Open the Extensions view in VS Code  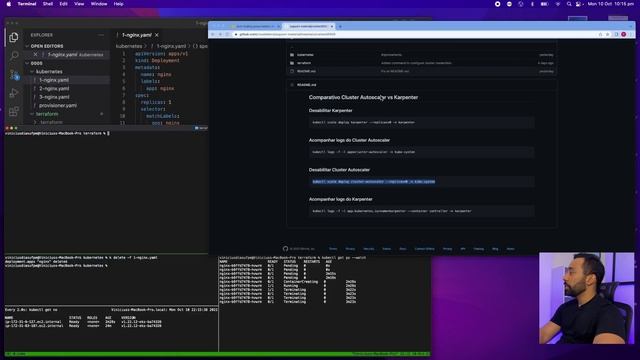[14, 111]
